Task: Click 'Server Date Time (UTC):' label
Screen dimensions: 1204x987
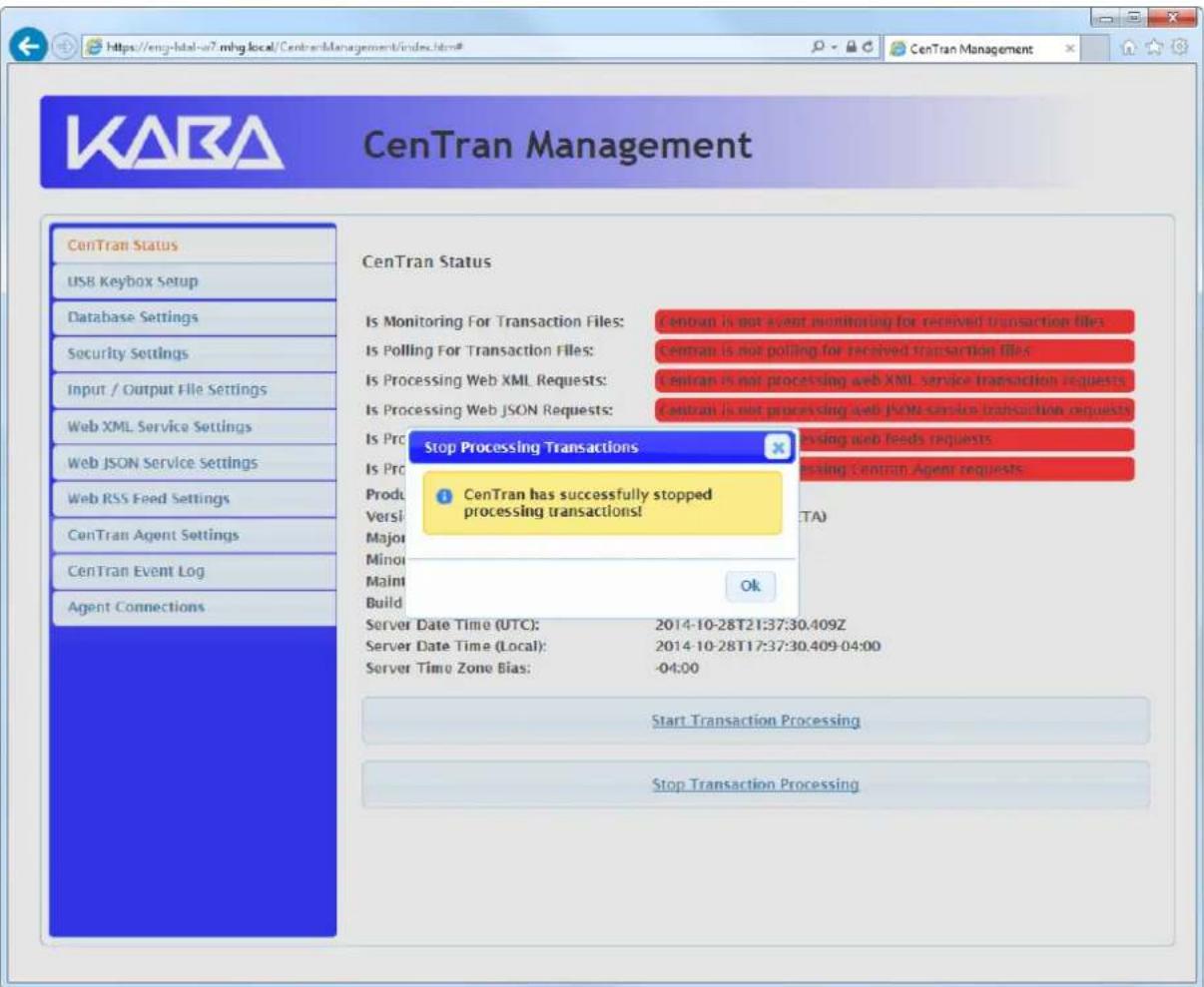Action: point(452,626)
